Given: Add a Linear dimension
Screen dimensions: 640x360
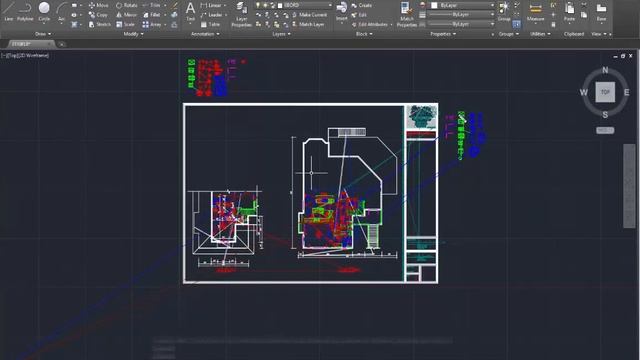Looking at the screenshot, I should (x=211, y=5).
